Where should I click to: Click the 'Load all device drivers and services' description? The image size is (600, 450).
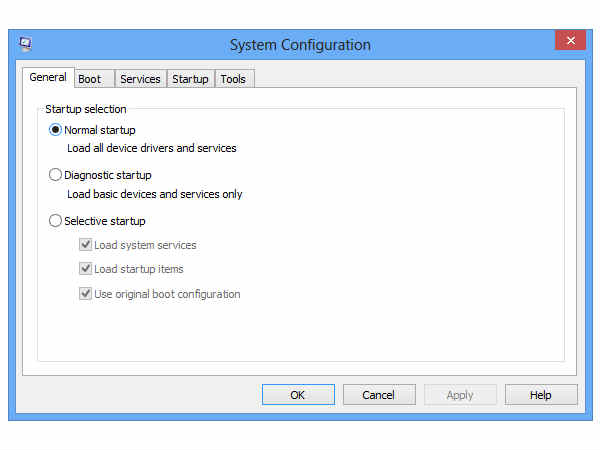click(x=151, y=148)
